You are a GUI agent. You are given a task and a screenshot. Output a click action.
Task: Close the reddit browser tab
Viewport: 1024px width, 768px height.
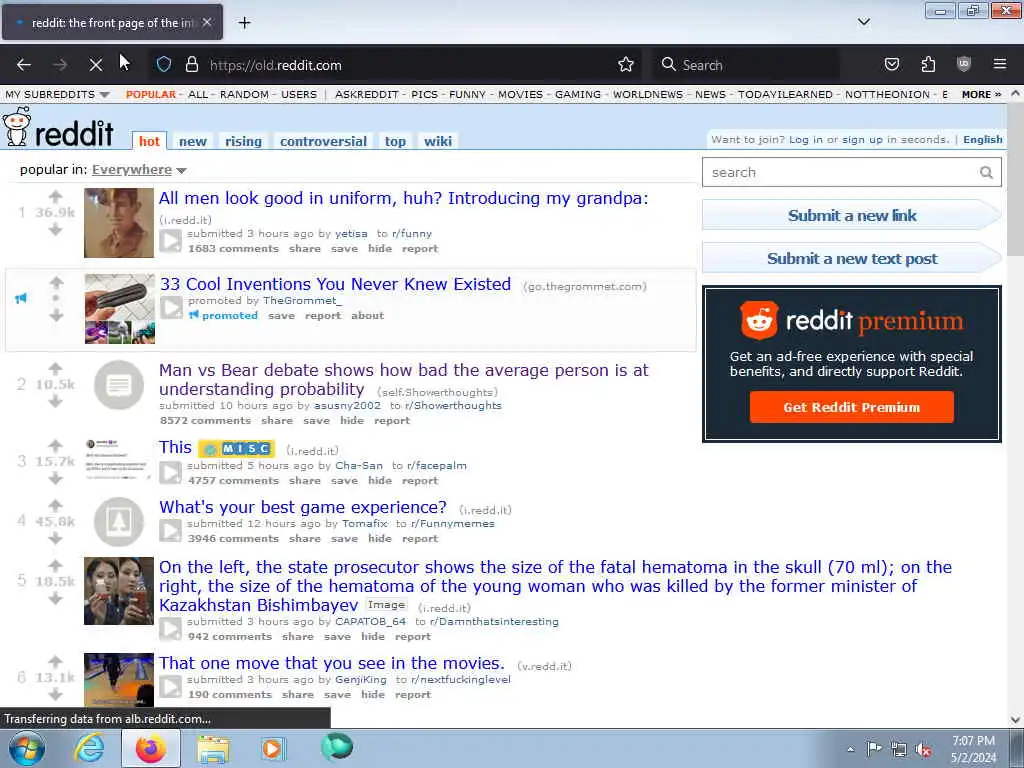coord(207,22)
